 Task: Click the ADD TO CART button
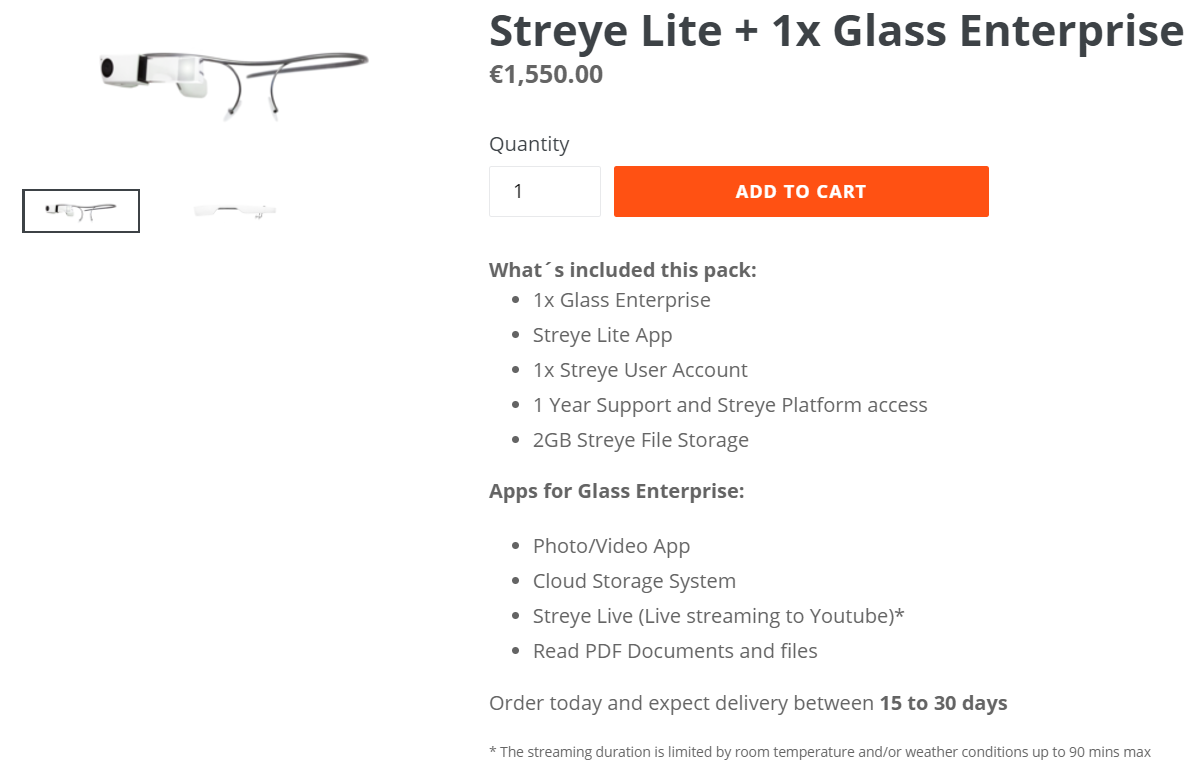point(801,191)
